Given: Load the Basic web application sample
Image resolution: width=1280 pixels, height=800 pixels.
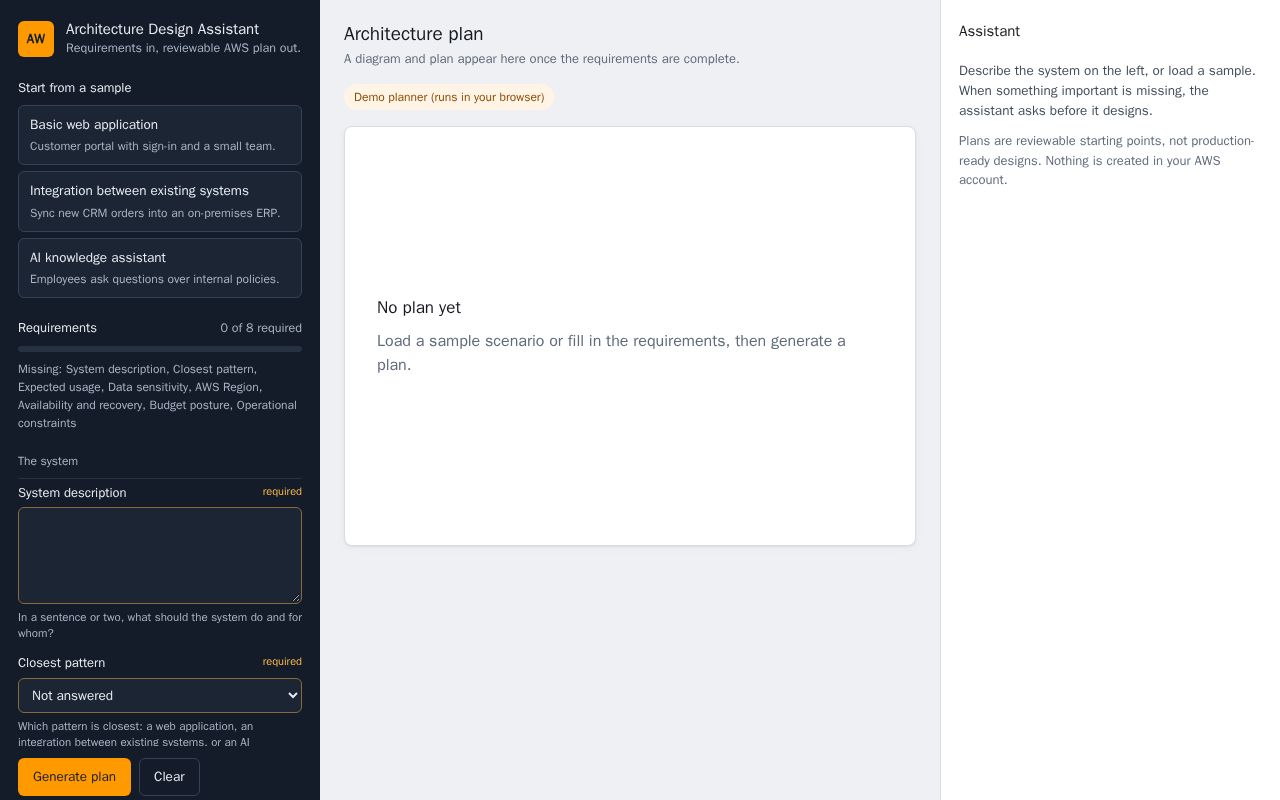Looking at the screenshot, I should (x=160, y=135).
